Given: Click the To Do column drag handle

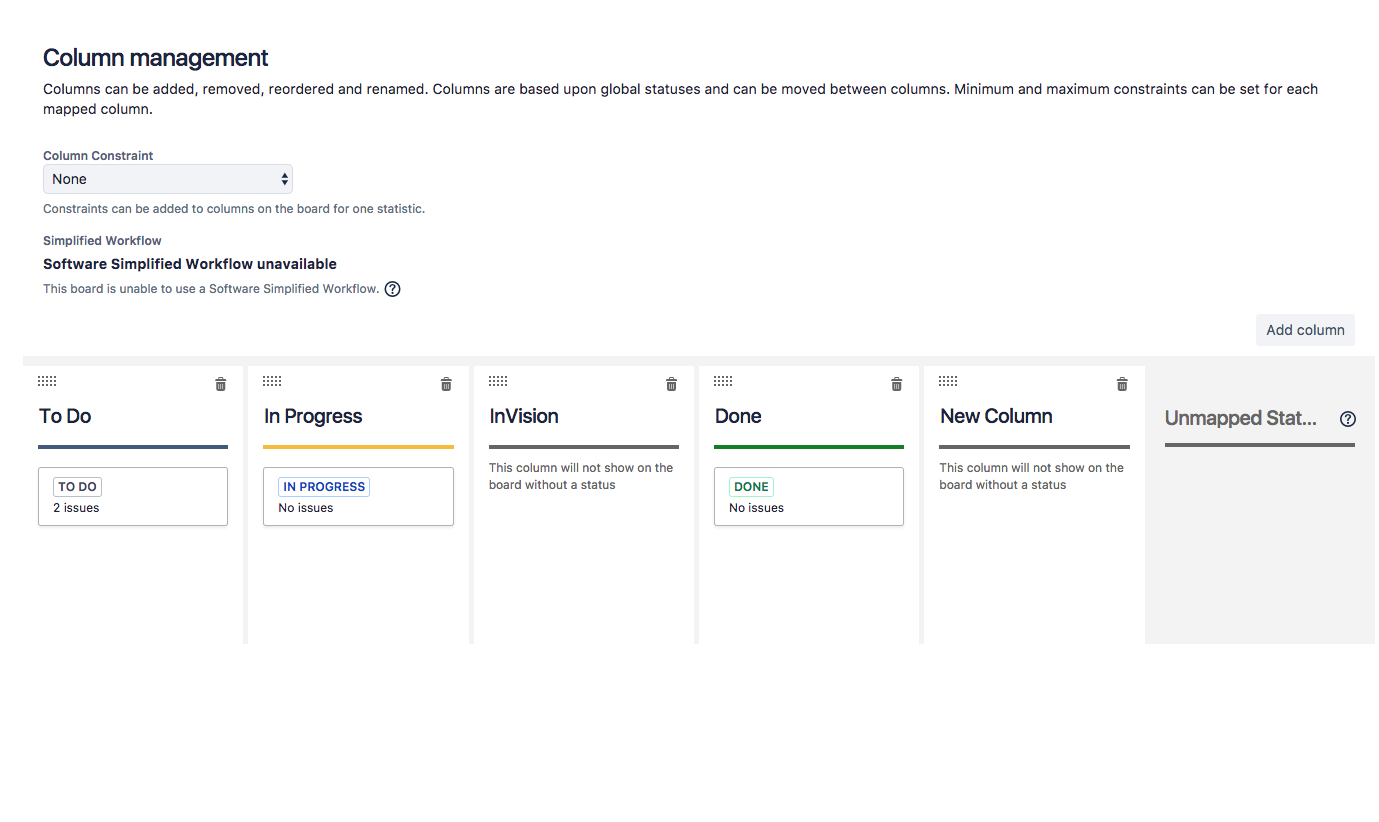Looking at the screenshot, I should click(x=47, y=381).
